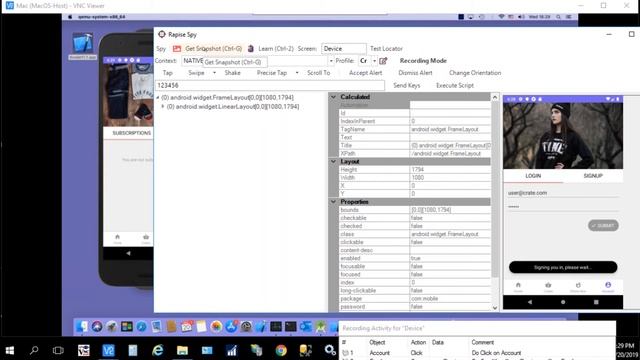
Task: Open Photos in the Mac dock
Action: tap(216, 327)
